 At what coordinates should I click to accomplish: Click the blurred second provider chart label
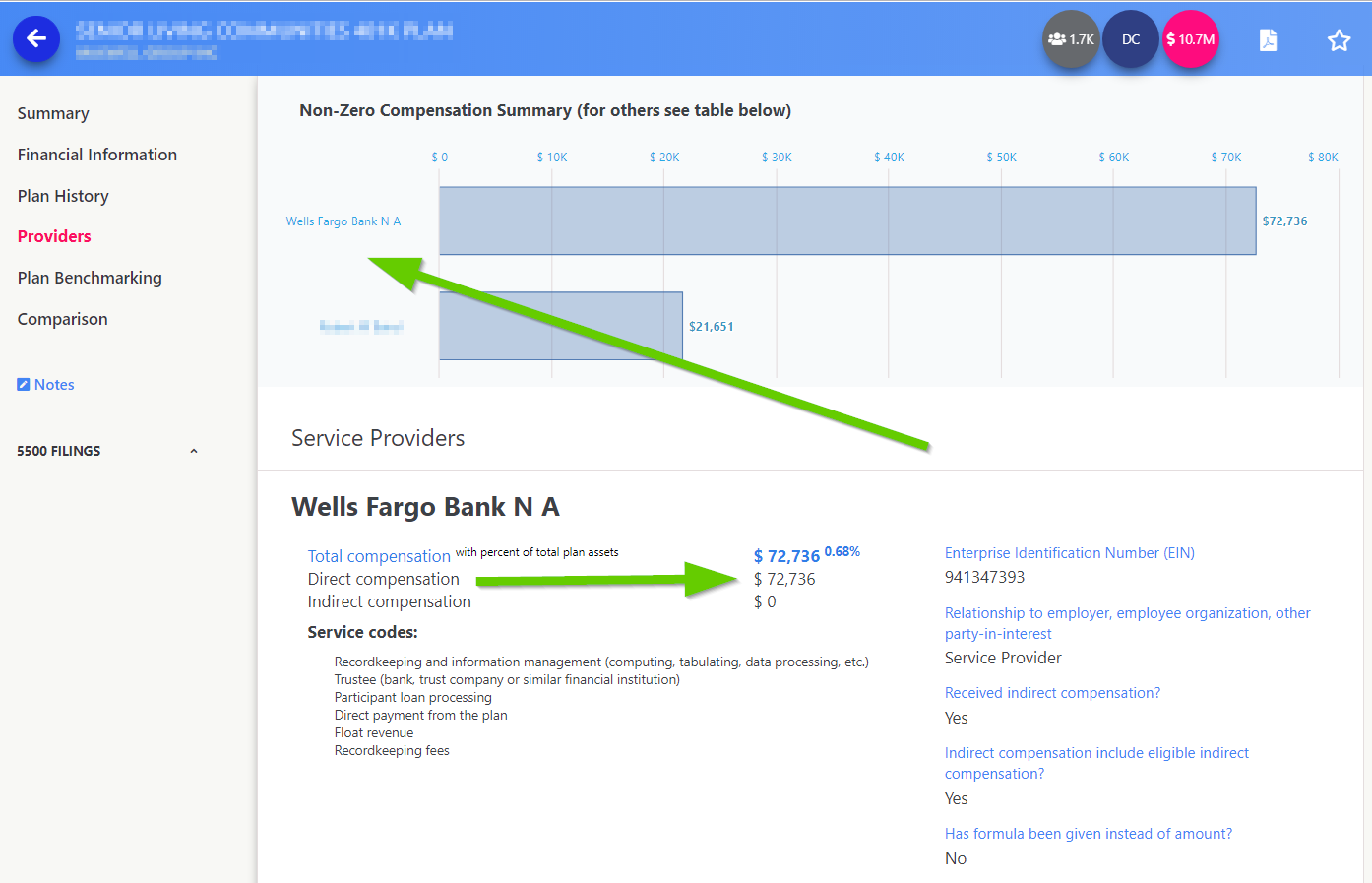pos(361,326)
